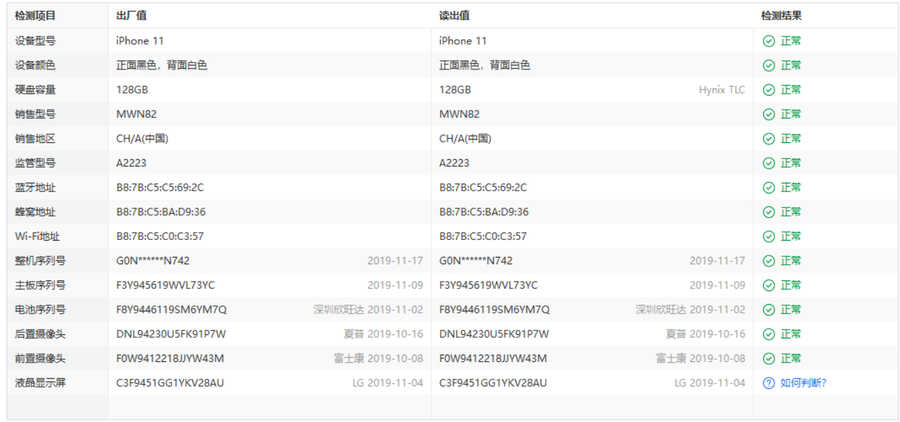The width and height of the screenshot is (900, 422).
Task: Select the 硬盘容量 row label
Action: point(36,90)
